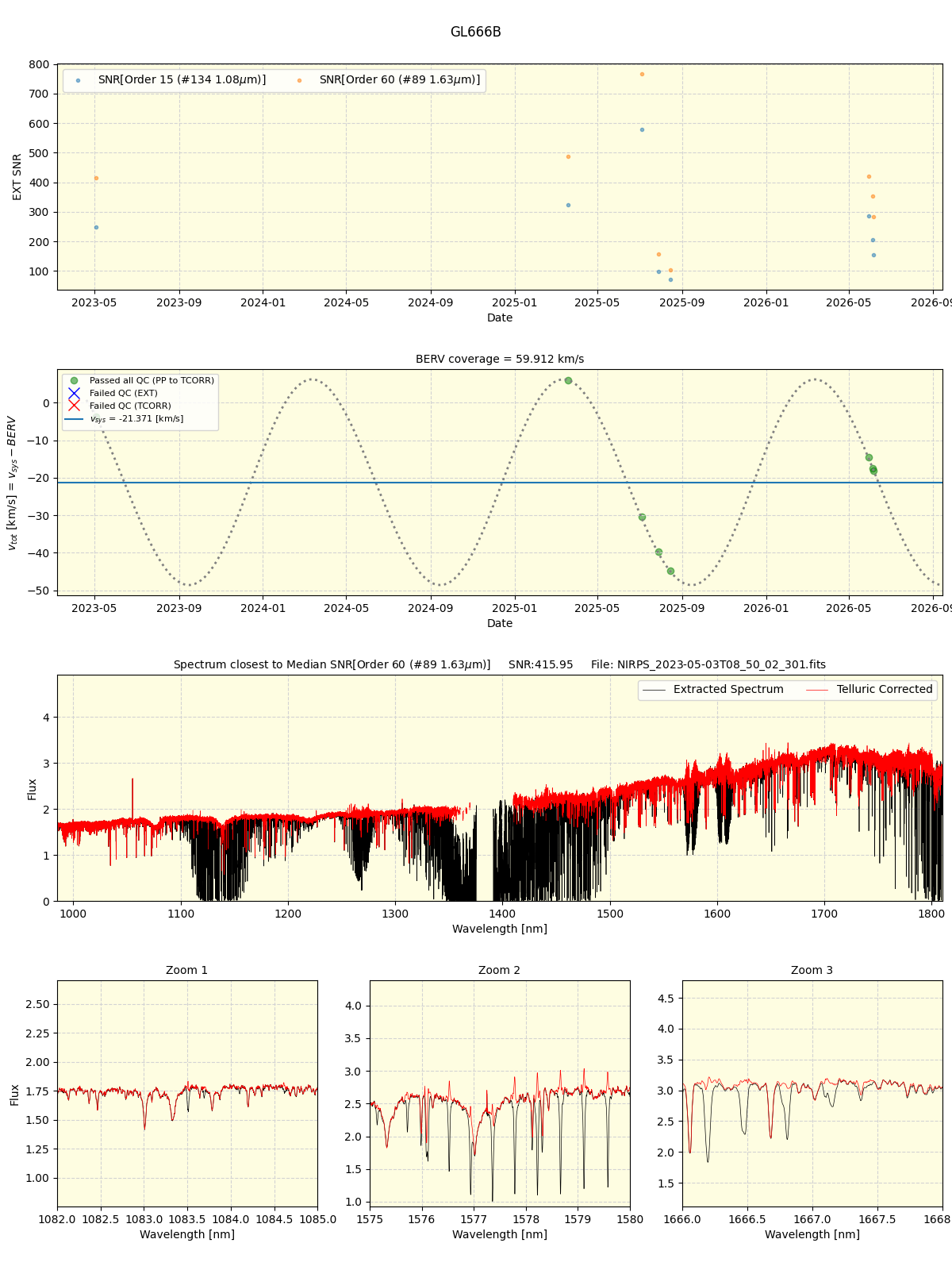This screenshot has height=1270, width=952.
Task: Select the green QC point at BERV peak 2025-03
Action: coord(568,380)
